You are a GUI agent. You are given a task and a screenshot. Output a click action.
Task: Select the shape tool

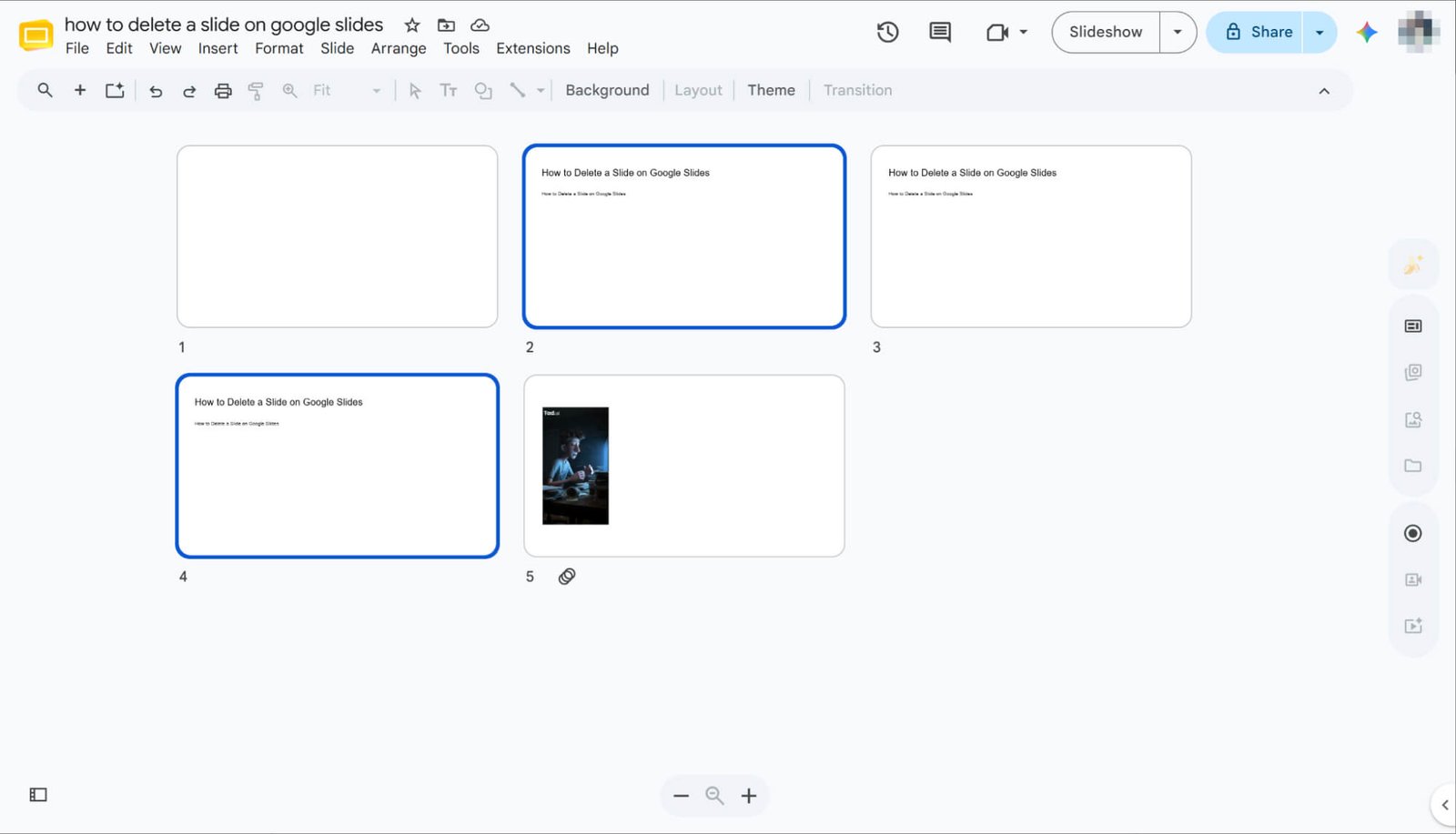(483, 90)
